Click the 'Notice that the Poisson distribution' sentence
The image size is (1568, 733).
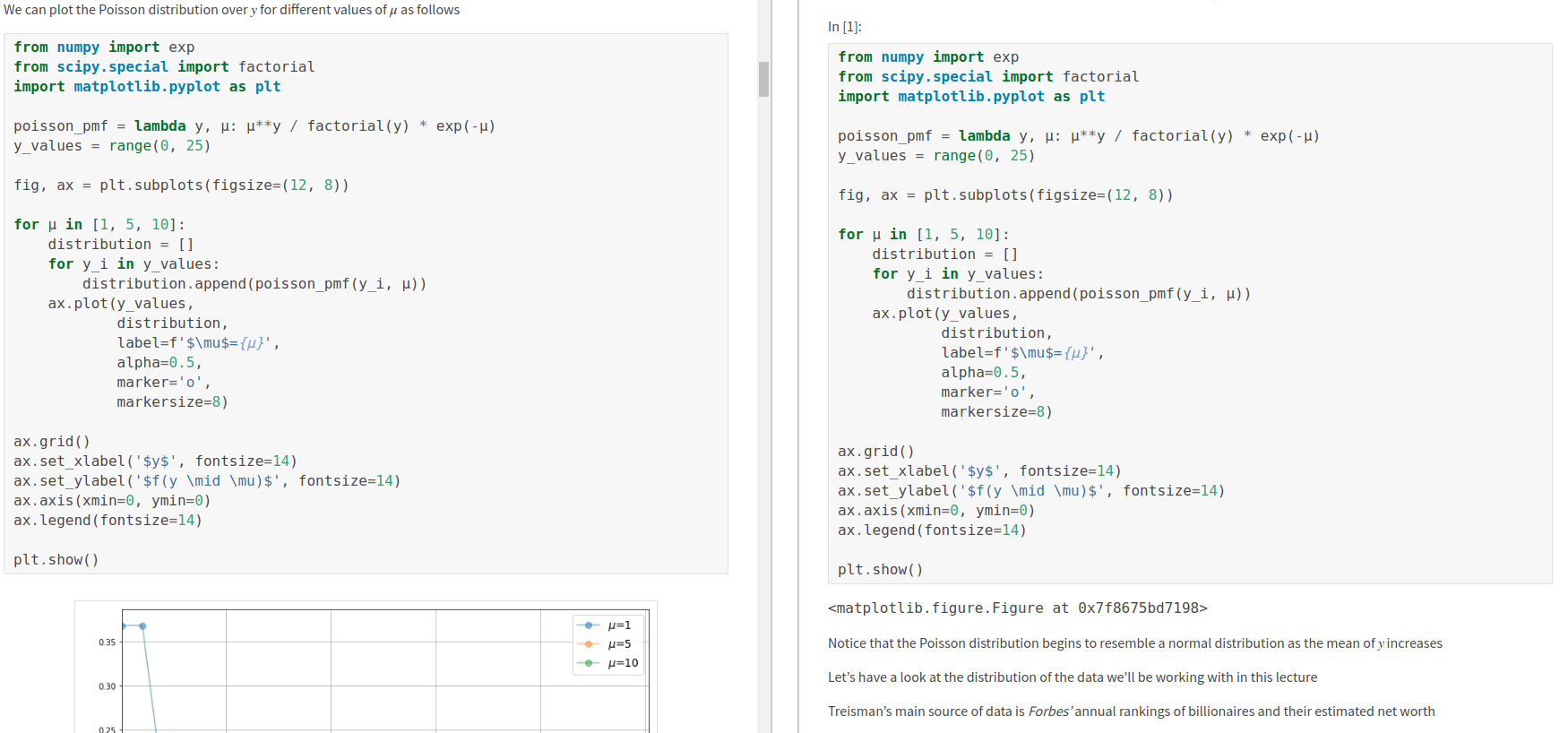click(x=1134, y=643)
